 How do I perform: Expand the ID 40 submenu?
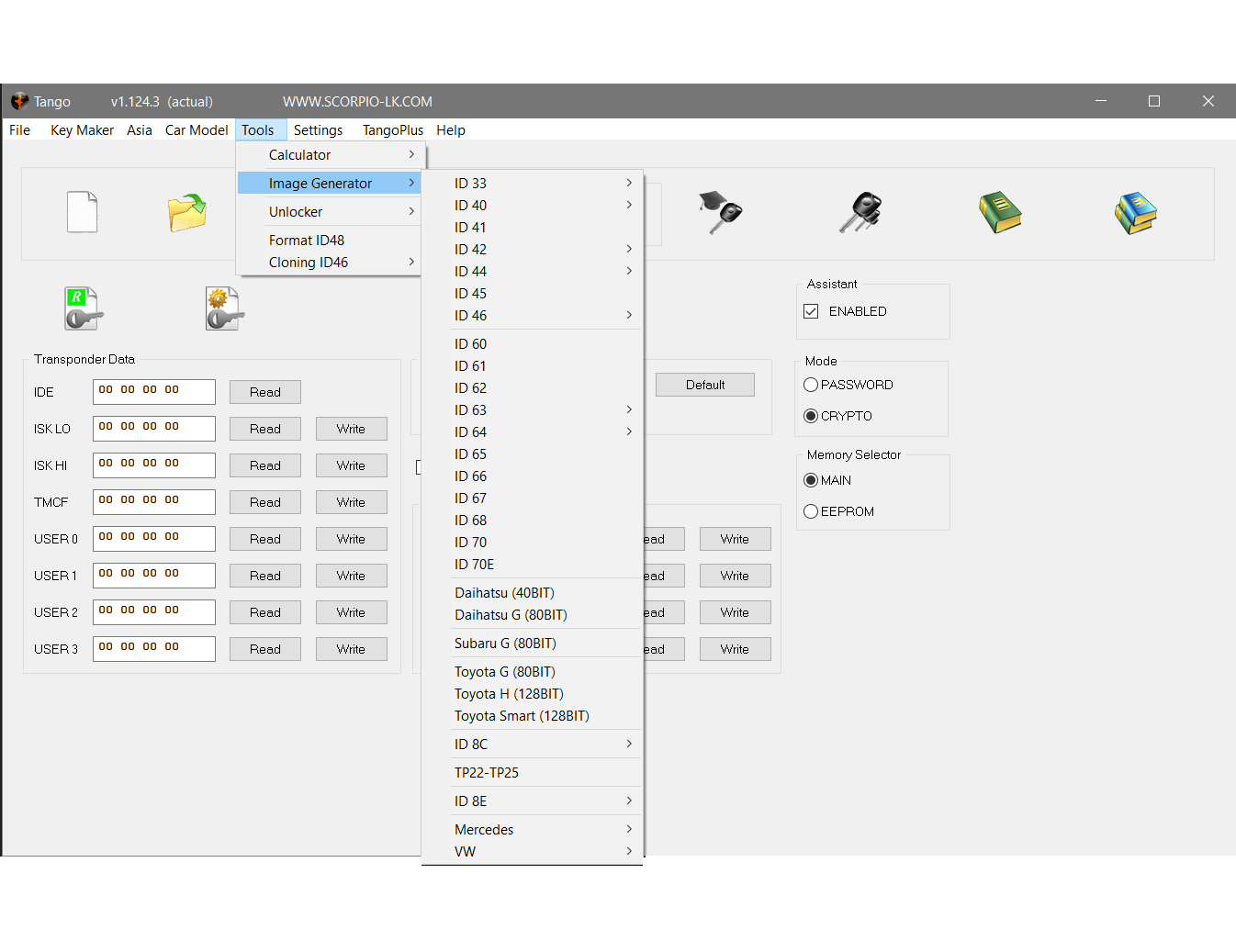533,206
